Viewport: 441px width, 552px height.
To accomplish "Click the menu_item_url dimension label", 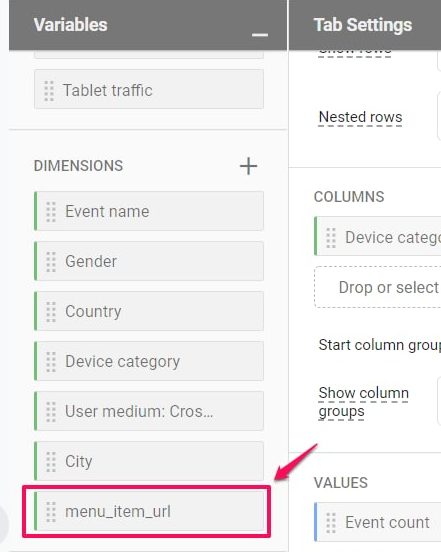I will 118,512.
